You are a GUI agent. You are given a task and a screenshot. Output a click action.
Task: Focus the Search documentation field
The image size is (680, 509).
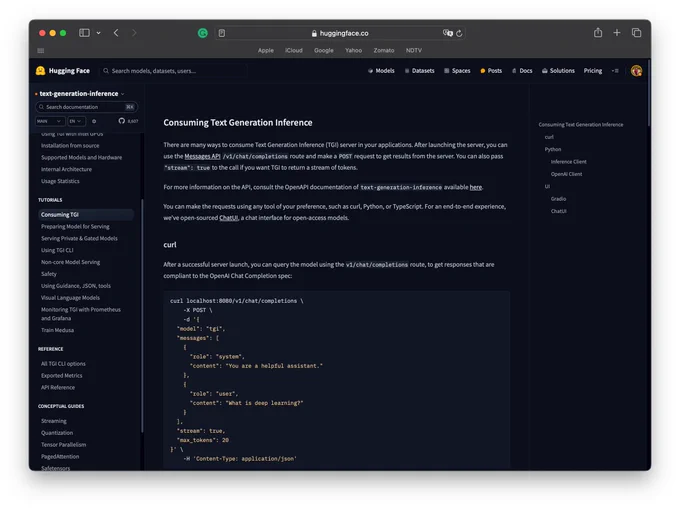click(87, 107)
